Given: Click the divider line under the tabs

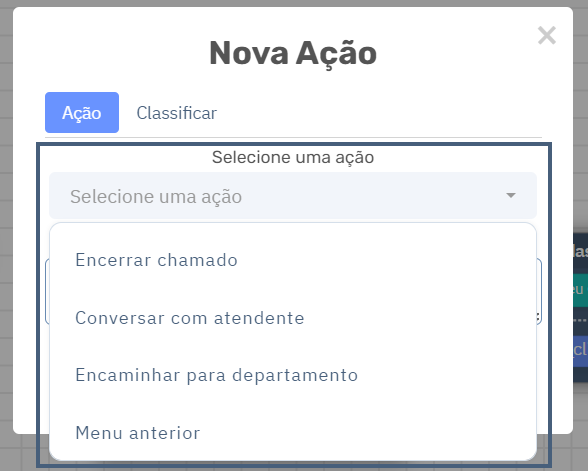Looking at the screenshot, I should click(293, 138).
